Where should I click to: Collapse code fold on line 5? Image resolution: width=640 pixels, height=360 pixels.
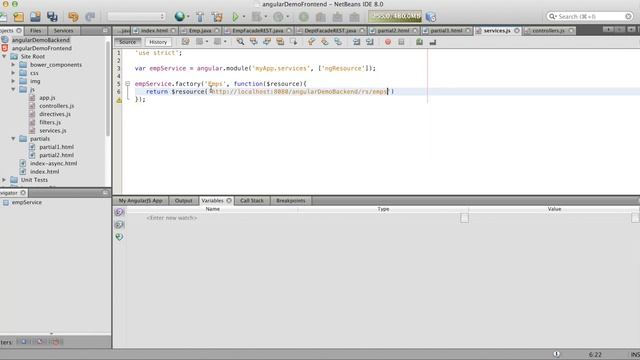coord(127,84)
